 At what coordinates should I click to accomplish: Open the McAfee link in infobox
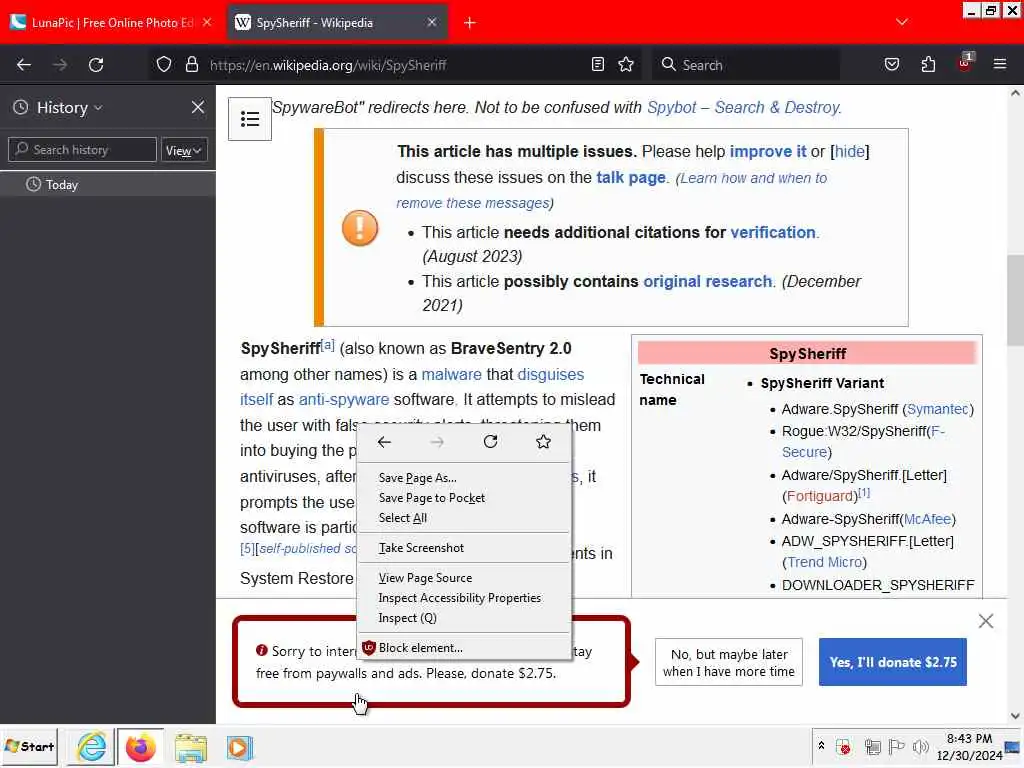927,519
